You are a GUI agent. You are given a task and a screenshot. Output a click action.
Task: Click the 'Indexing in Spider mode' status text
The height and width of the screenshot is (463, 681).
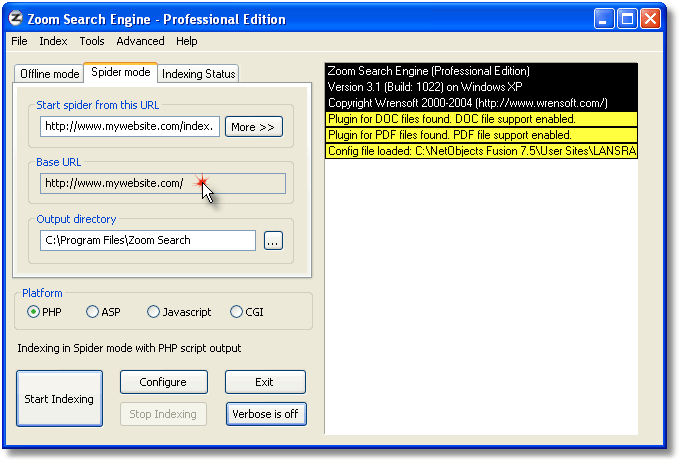129,348
